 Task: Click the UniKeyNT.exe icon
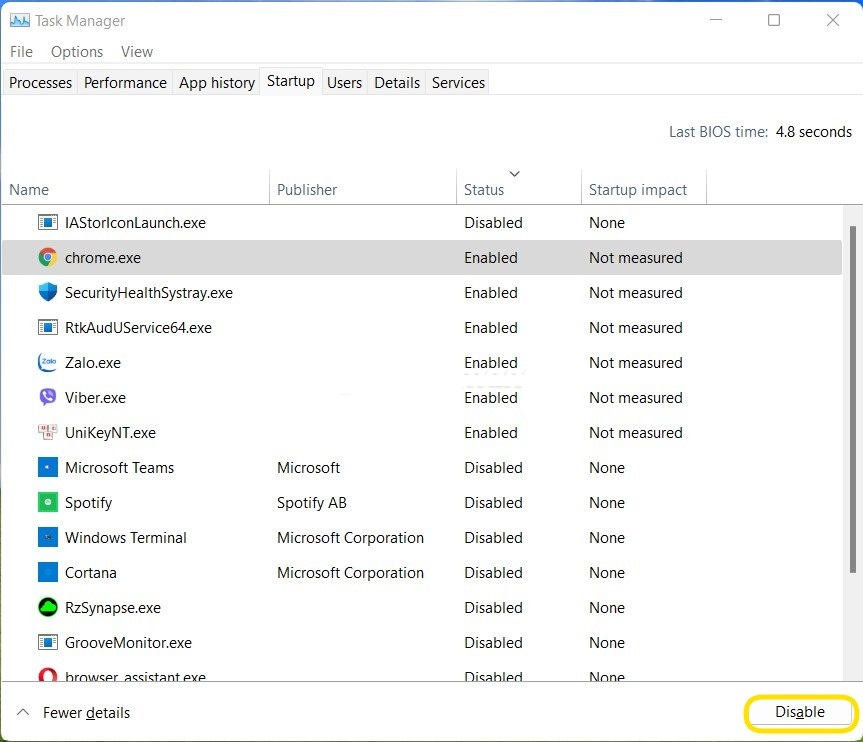[x=47, y=432]
